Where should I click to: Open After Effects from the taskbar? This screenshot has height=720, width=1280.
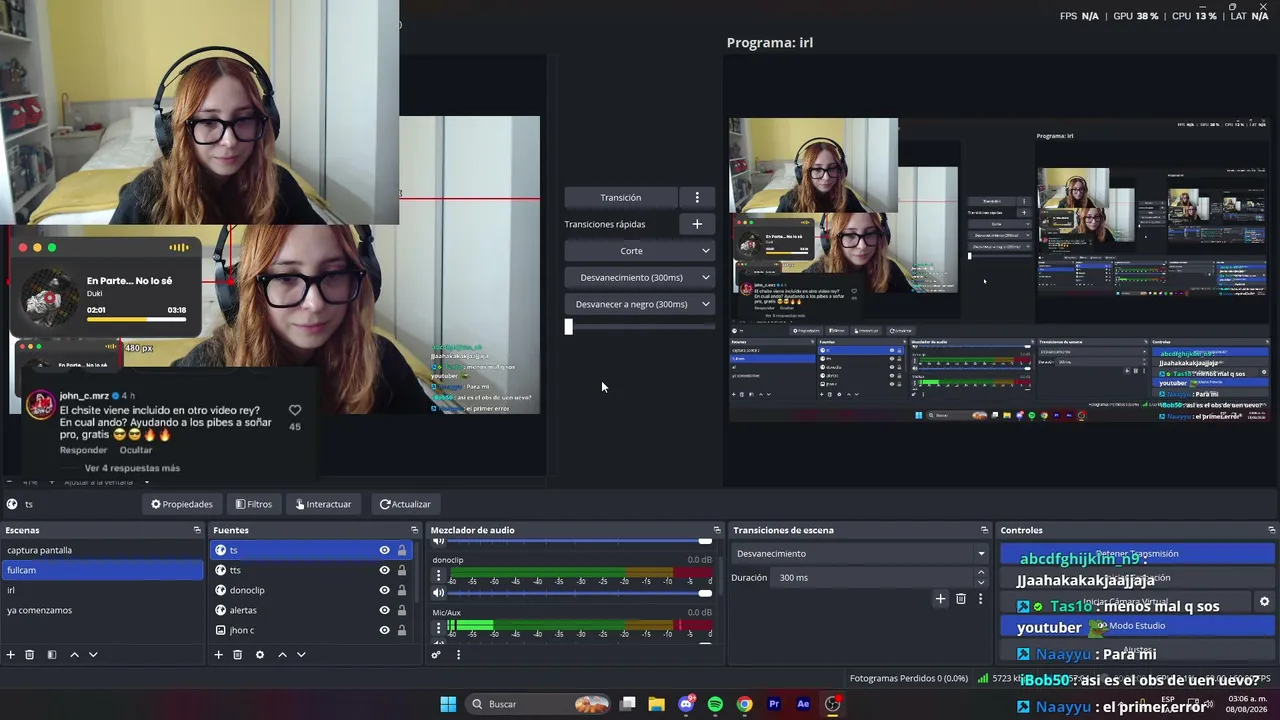click(x=802, y=704)
